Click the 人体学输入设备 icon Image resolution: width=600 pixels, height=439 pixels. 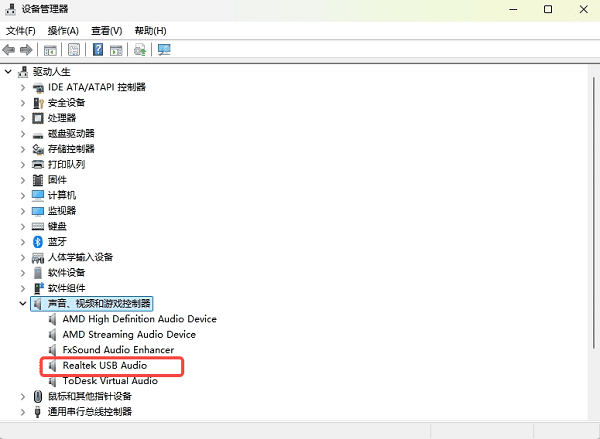tap(38, 258)
